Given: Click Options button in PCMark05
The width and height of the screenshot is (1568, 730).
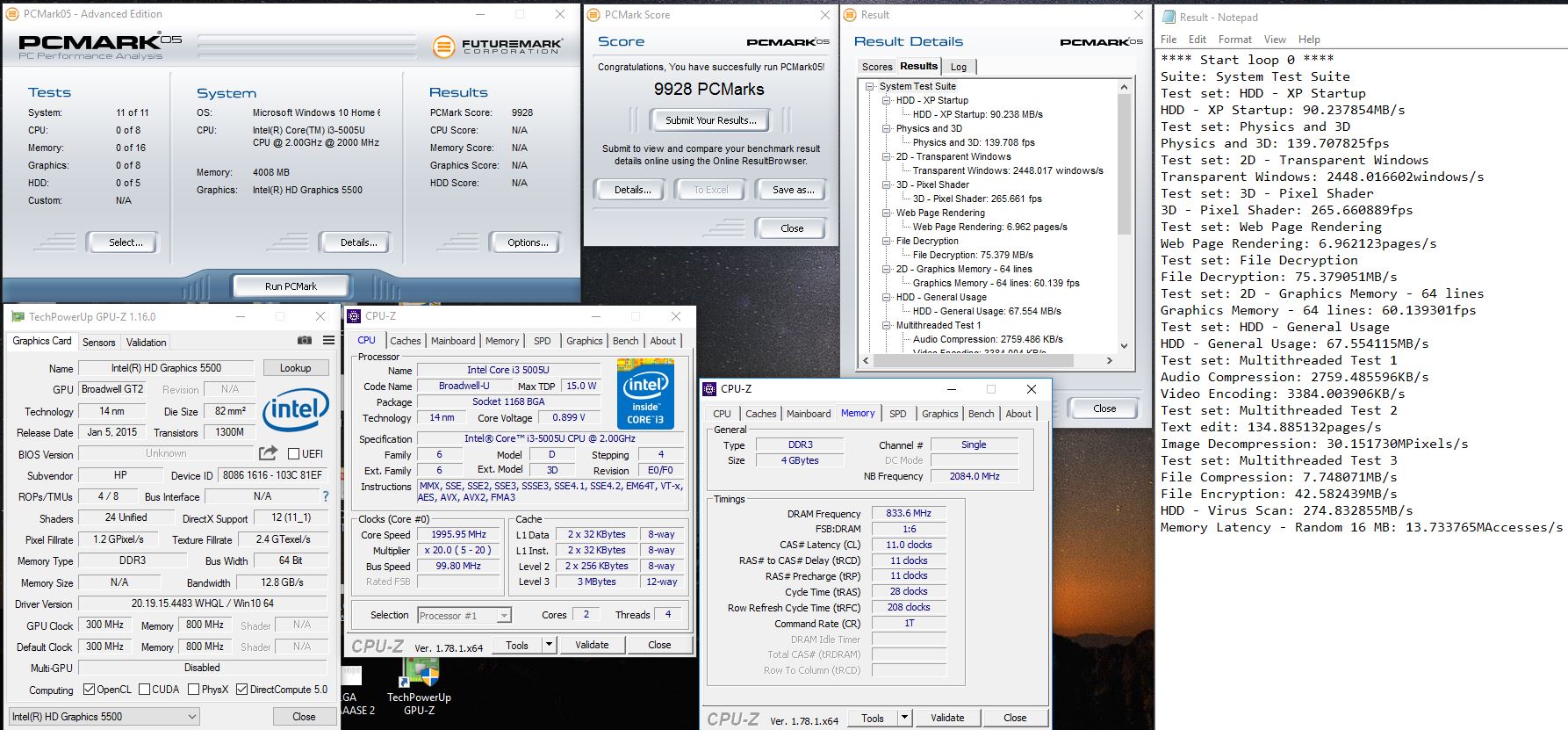Looking at the screenshot, I should (528, 242).
